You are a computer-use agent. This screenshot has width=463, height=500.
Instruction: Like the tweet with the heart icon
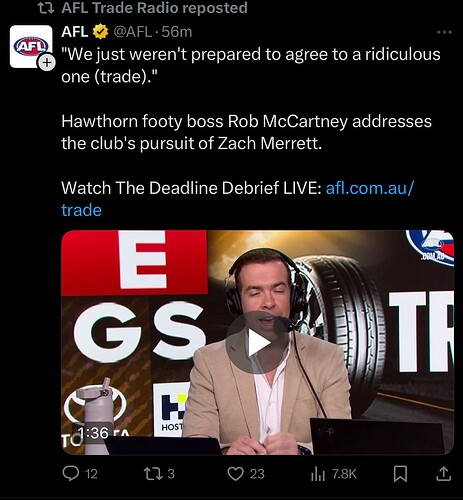235,474
